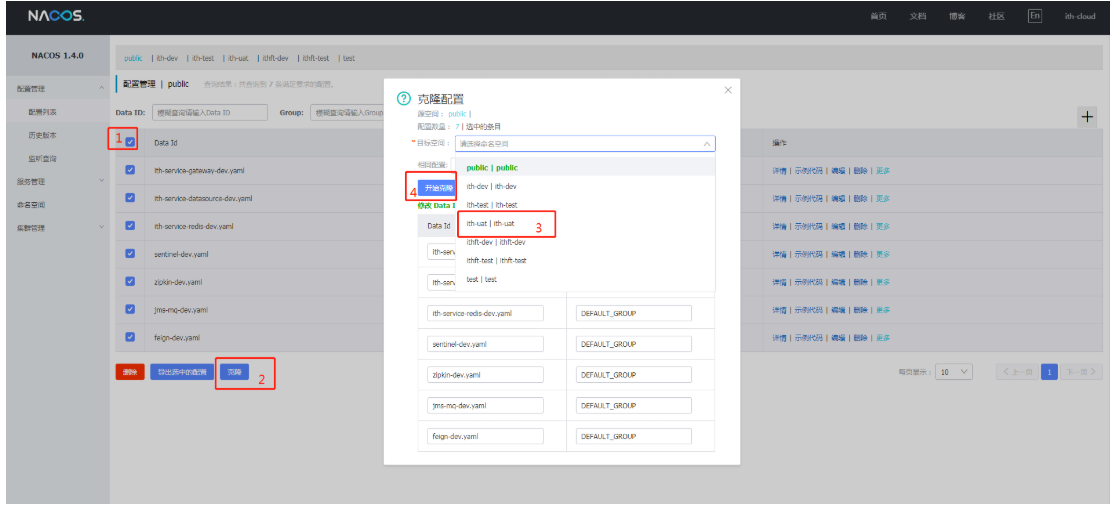Focus the Data ID search input
The height and width of the screenshot is (509, 1115).
pos(210,112)
